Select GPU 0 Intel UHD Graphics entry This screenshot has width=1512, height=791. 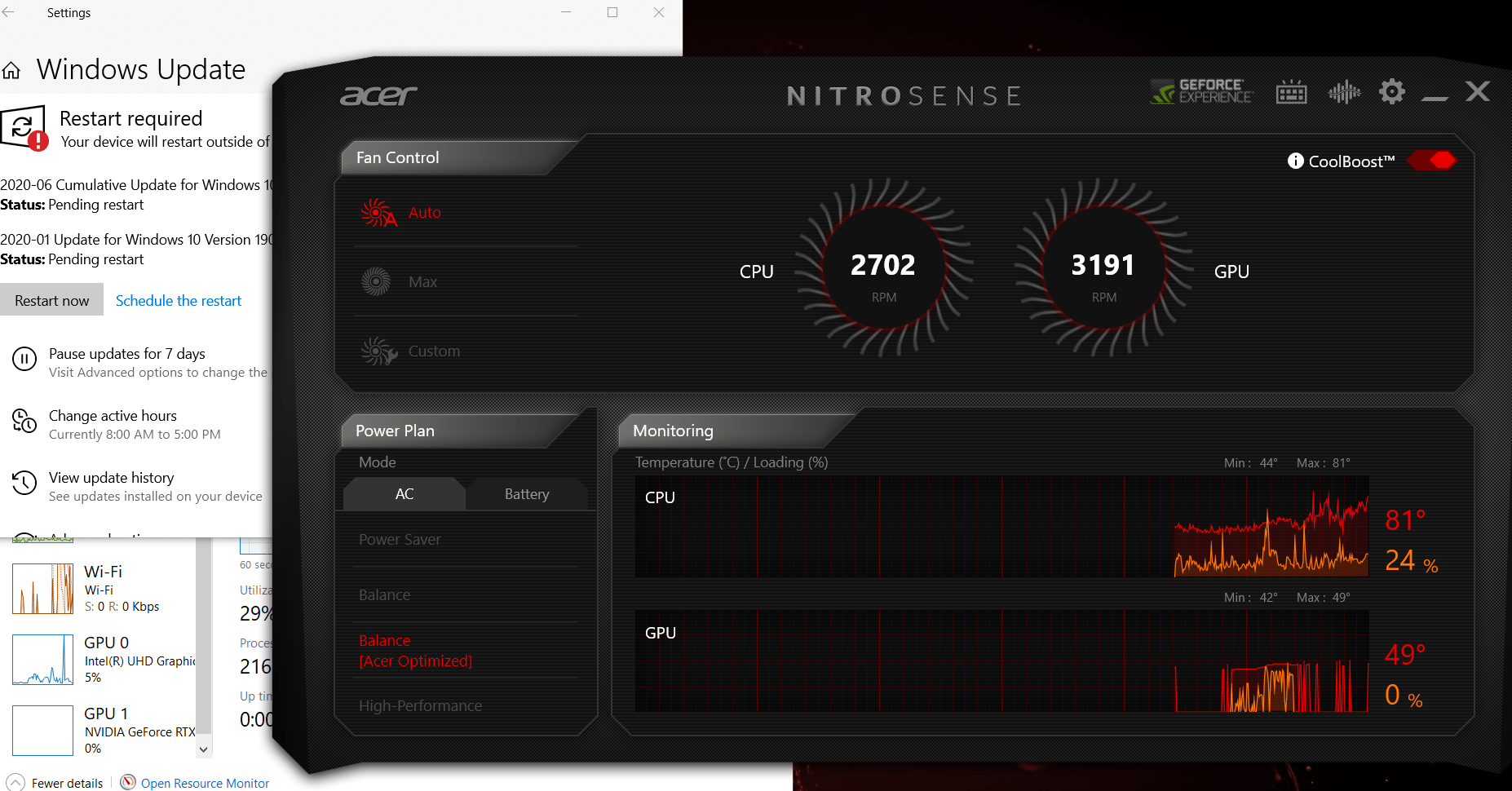(103, 660)
